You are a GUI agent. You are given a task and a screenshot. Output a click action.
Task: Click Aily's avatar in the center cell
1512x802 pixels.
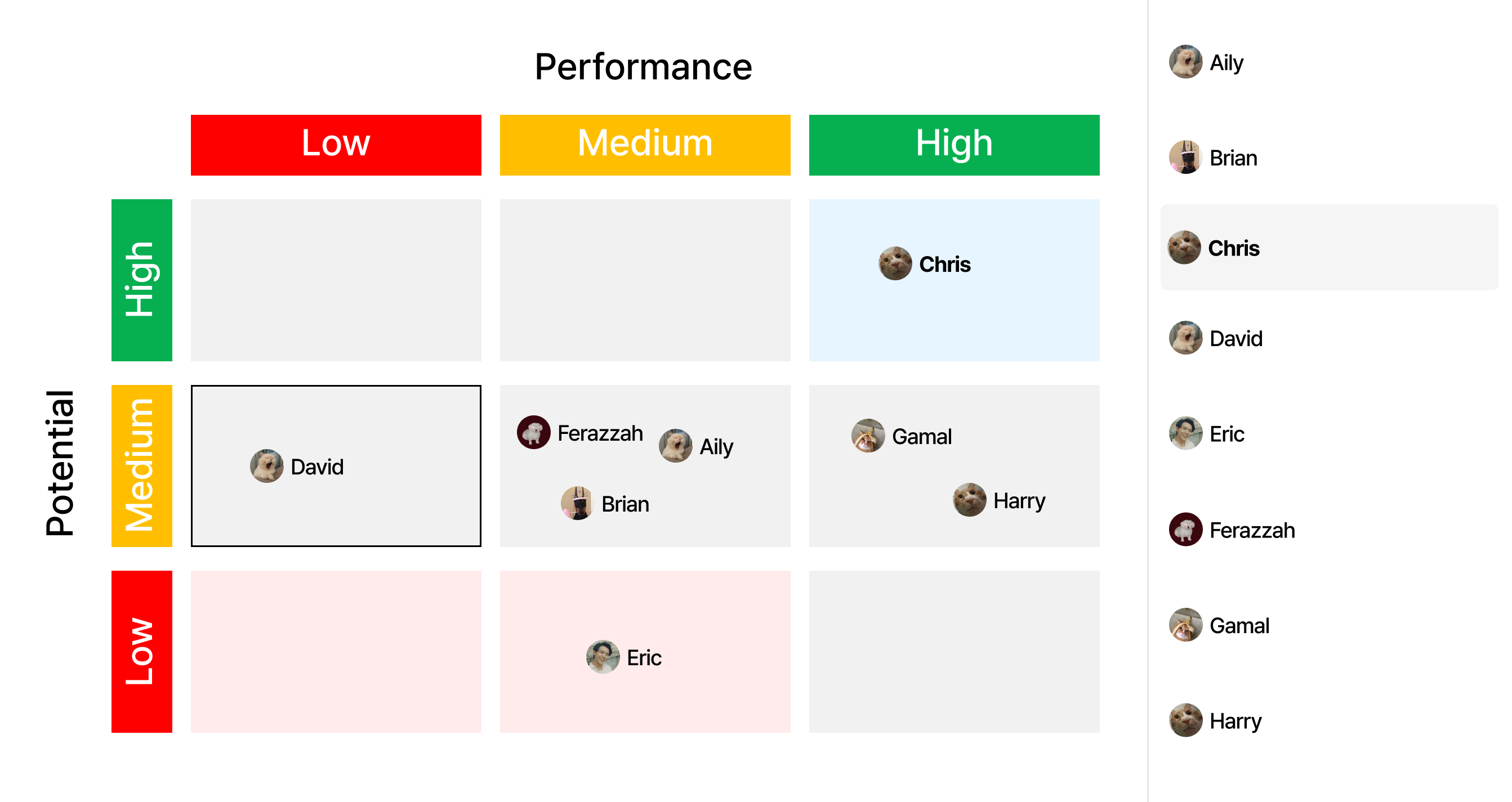coord(676,446)
